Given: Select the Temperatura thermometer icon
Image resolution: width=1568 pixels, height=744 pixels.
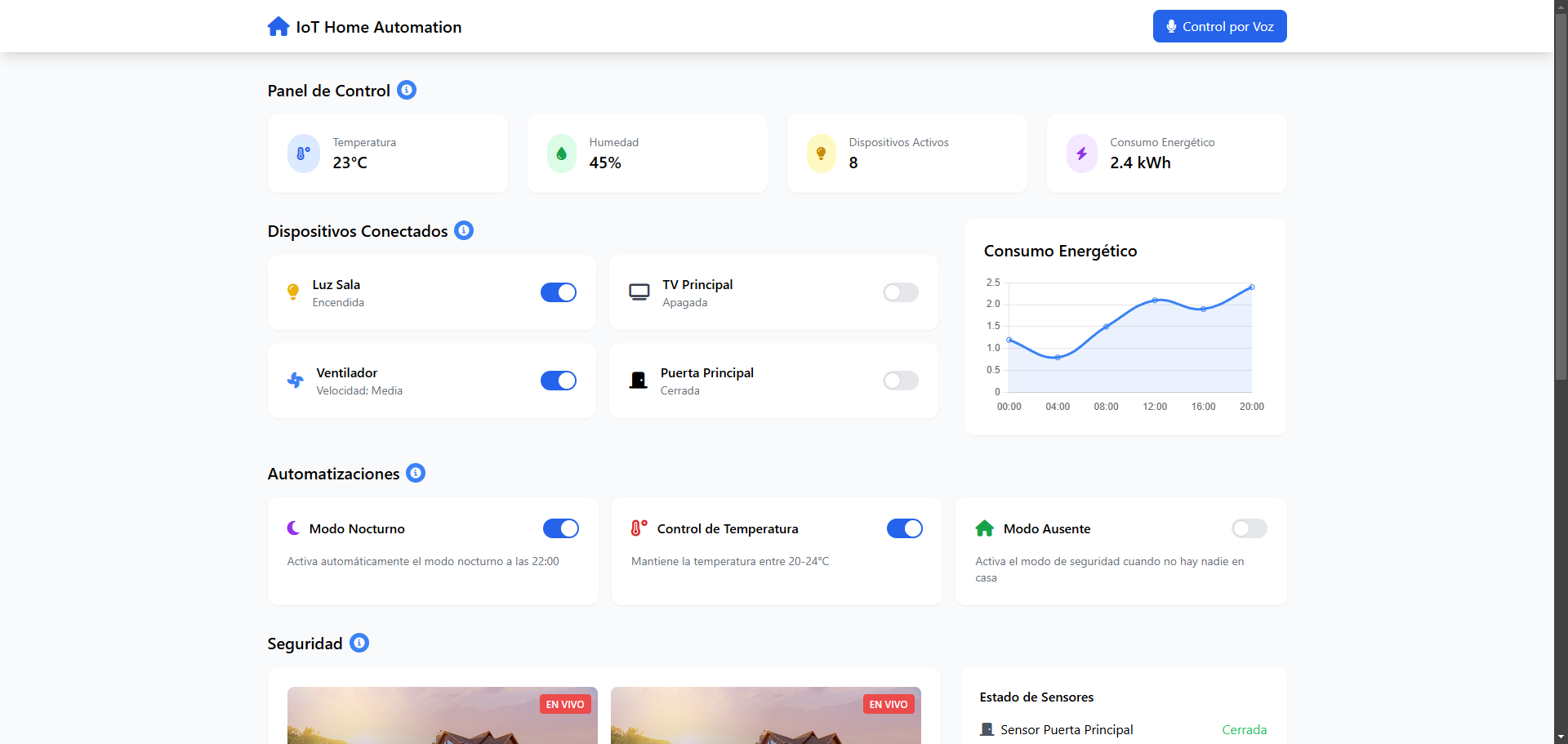Looking at the screenshot, I should pyautogui.click(x=303, y=154).
